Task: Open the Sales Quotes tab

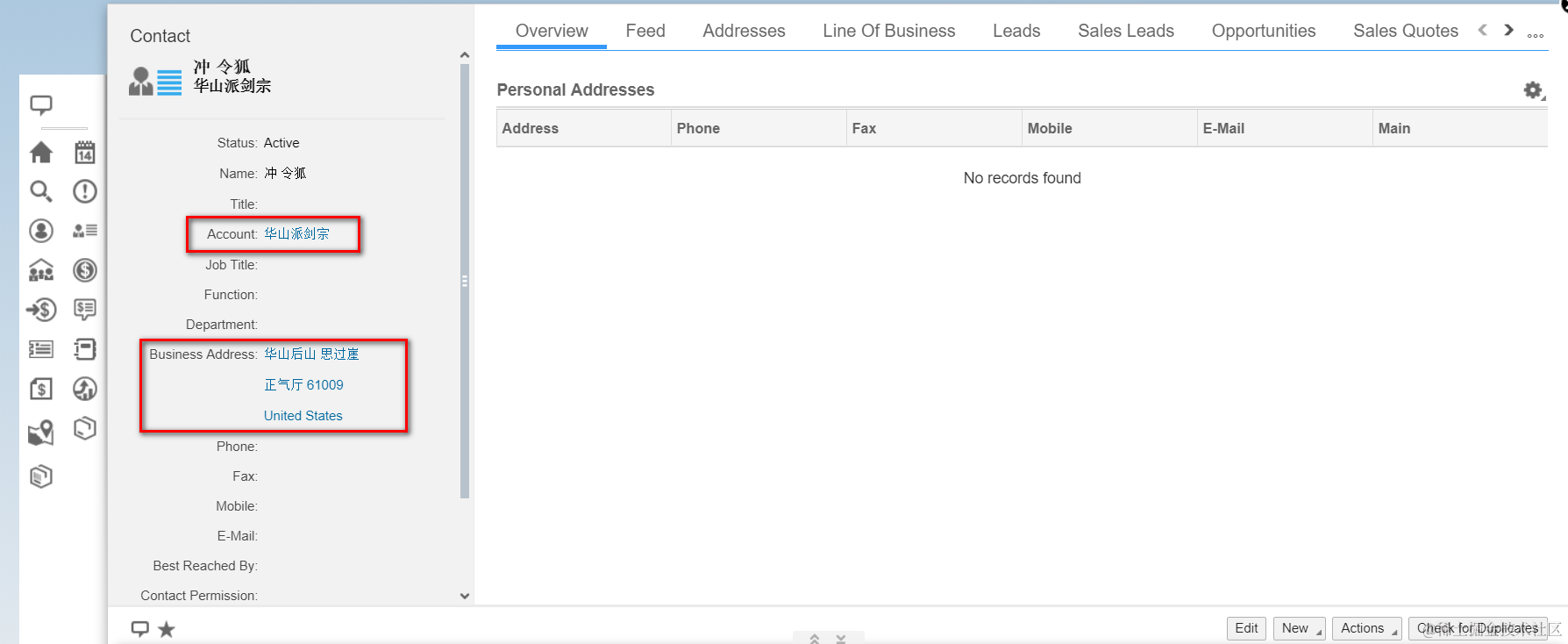Action: (1406, 31)
